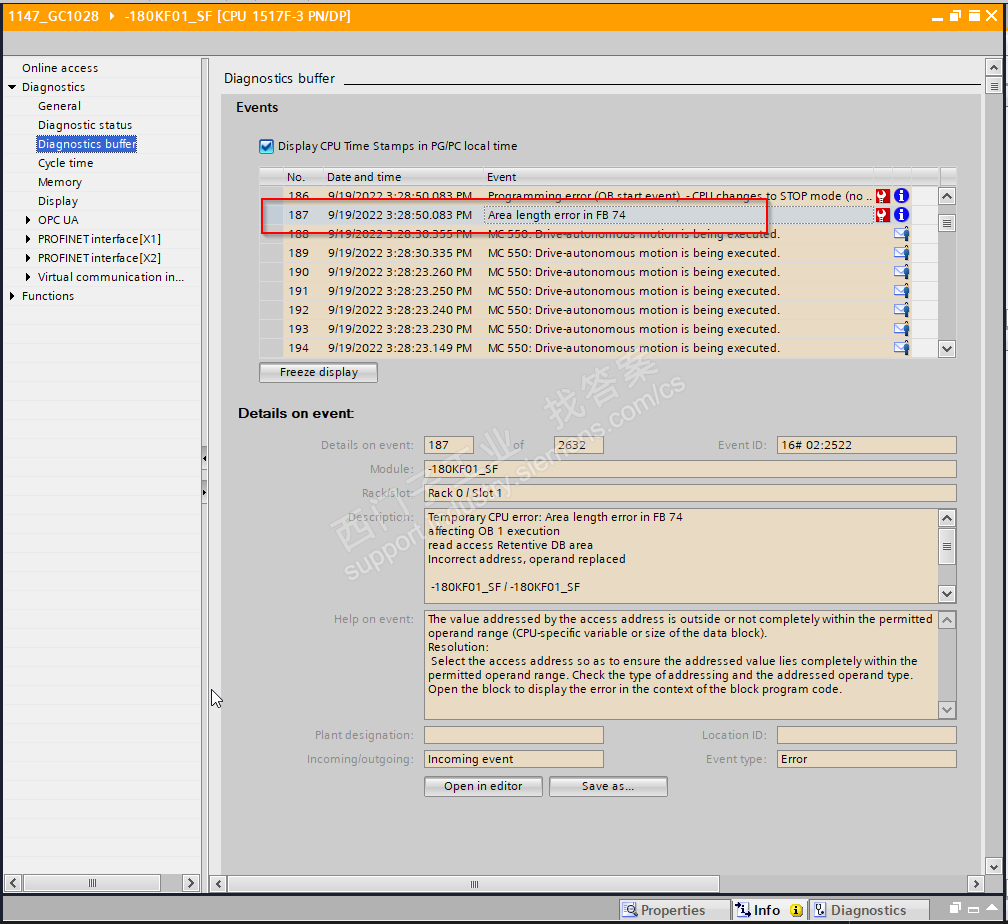Viewport: 1008px width, 924px height.
Task: Click the Event column header
Action: (x=678, y=177)
